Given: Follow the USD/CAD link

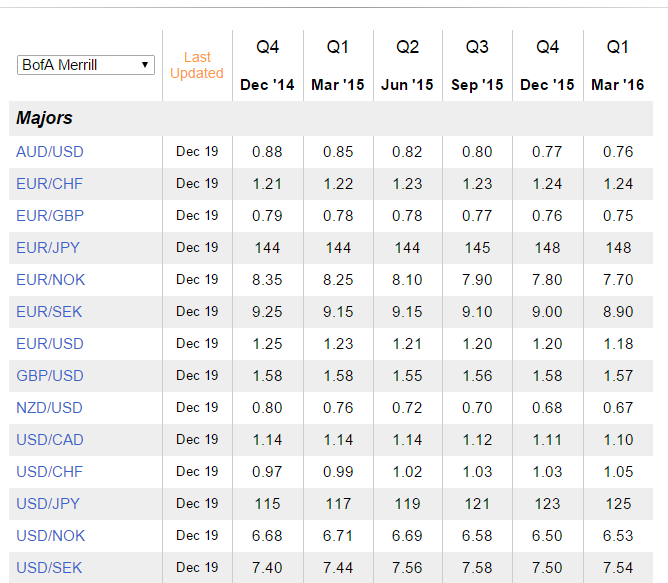Looking at the screenshot, I should 50,439.
